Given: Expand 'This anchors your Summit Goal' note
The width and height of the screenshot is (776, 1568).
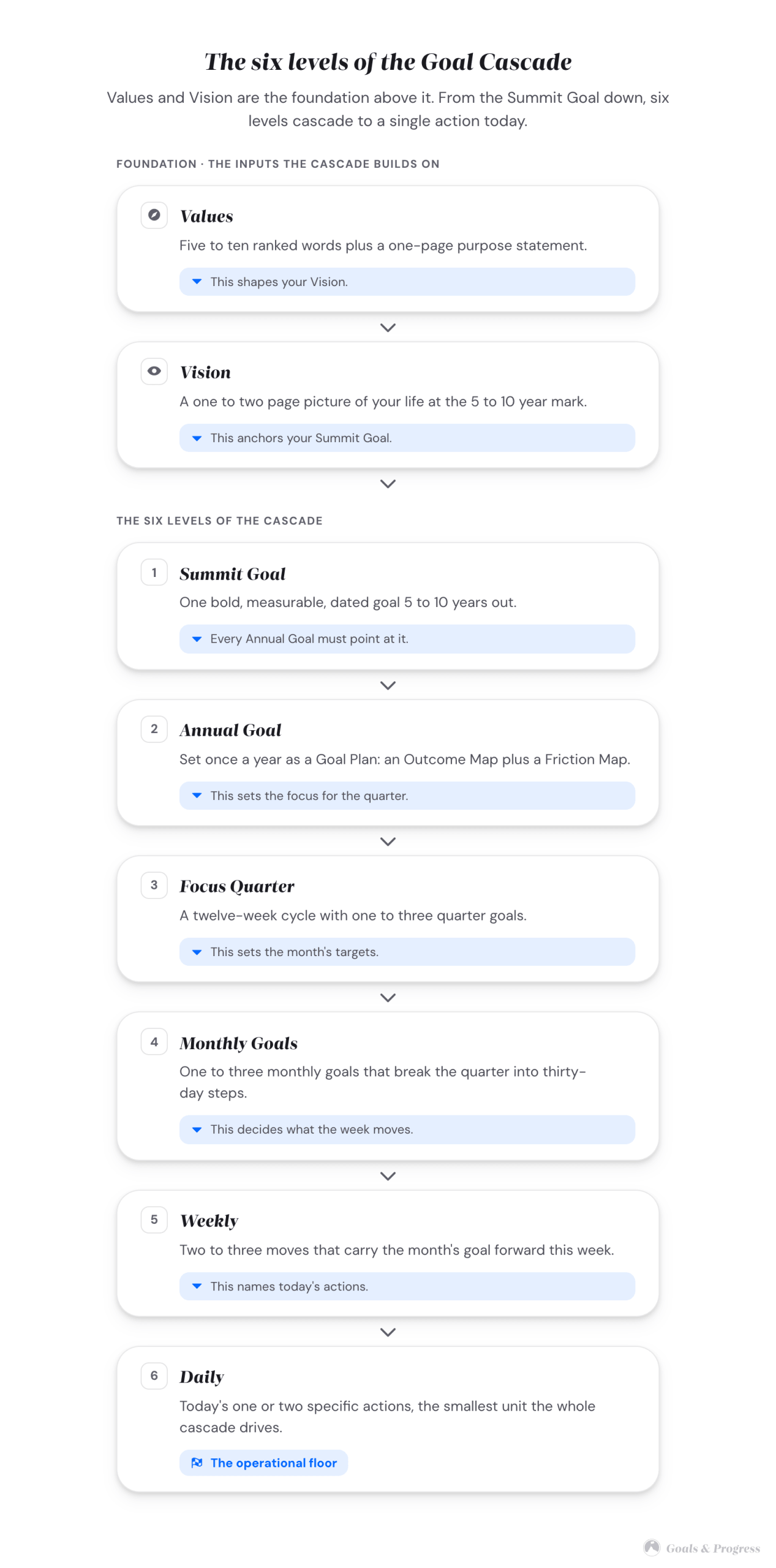Looking at the screenshot, I should (407, 438).
